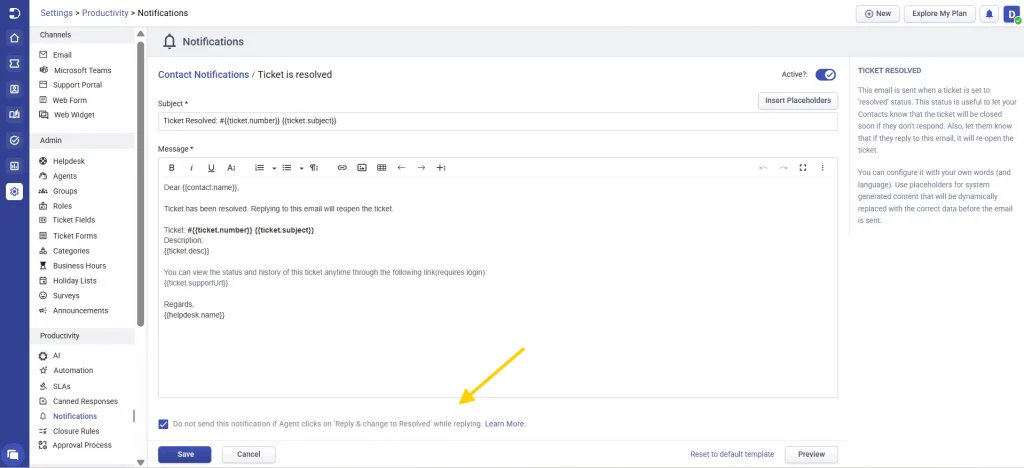Go to Home from left sidebar
The image size is (1024, 468).
pyautogui.click(x=14, y=38)
